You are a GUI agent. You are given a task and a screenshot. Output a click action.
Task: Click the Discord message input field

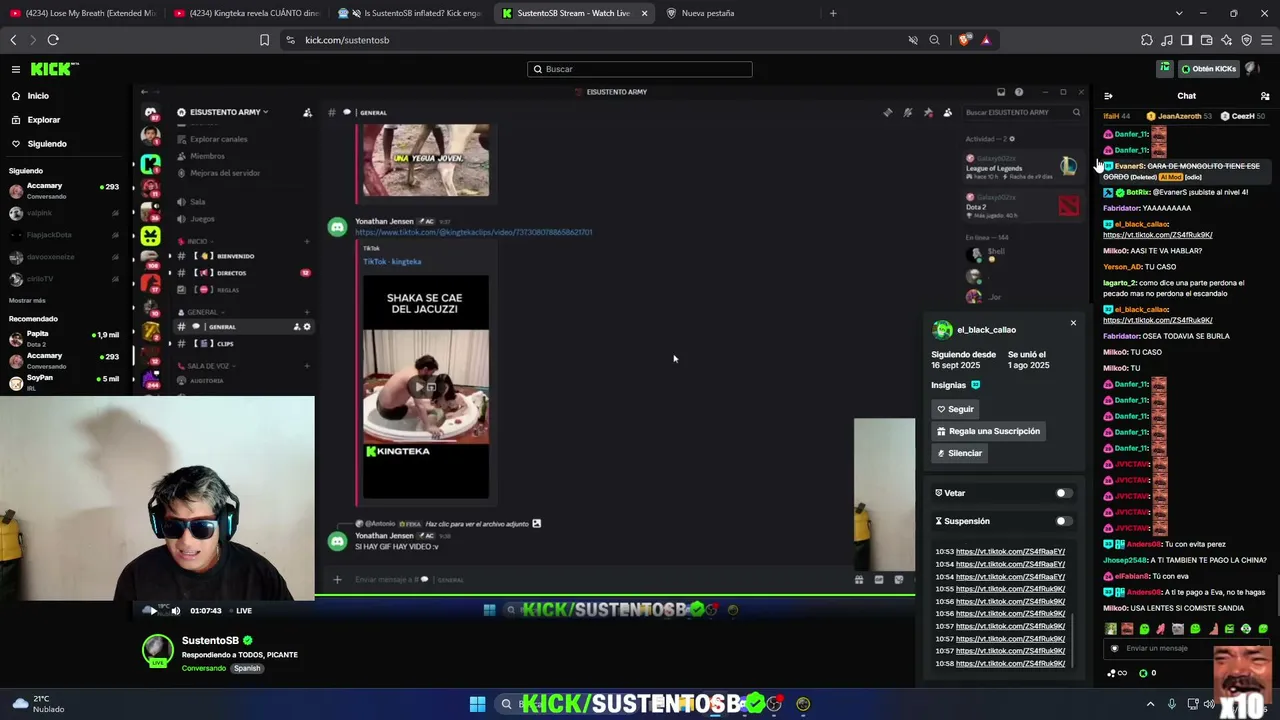(x=600, y=580)
